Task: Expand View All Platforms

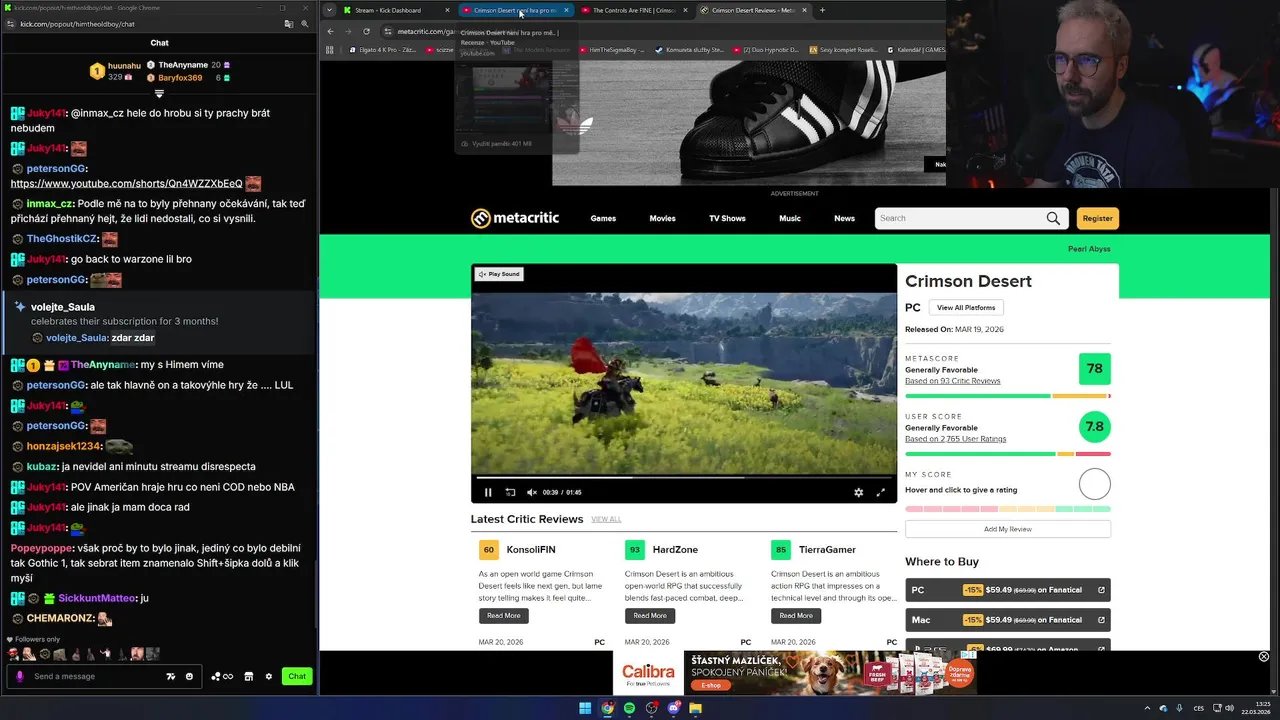Action: pos(966,308)
